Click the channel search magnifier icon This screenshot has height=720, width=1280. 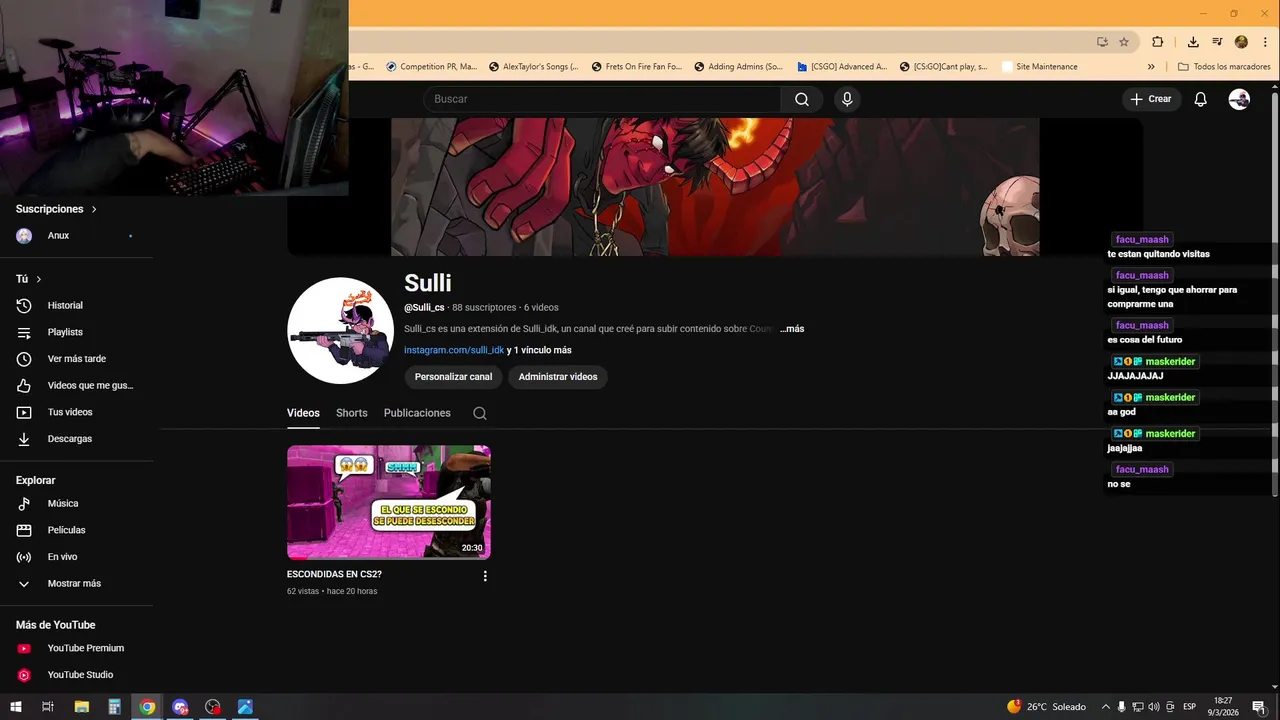click(x=480, y=413)
